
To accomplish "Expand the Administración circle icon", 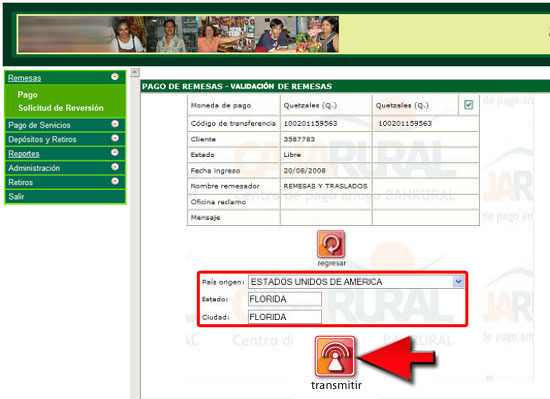I will tap(115, 167).
